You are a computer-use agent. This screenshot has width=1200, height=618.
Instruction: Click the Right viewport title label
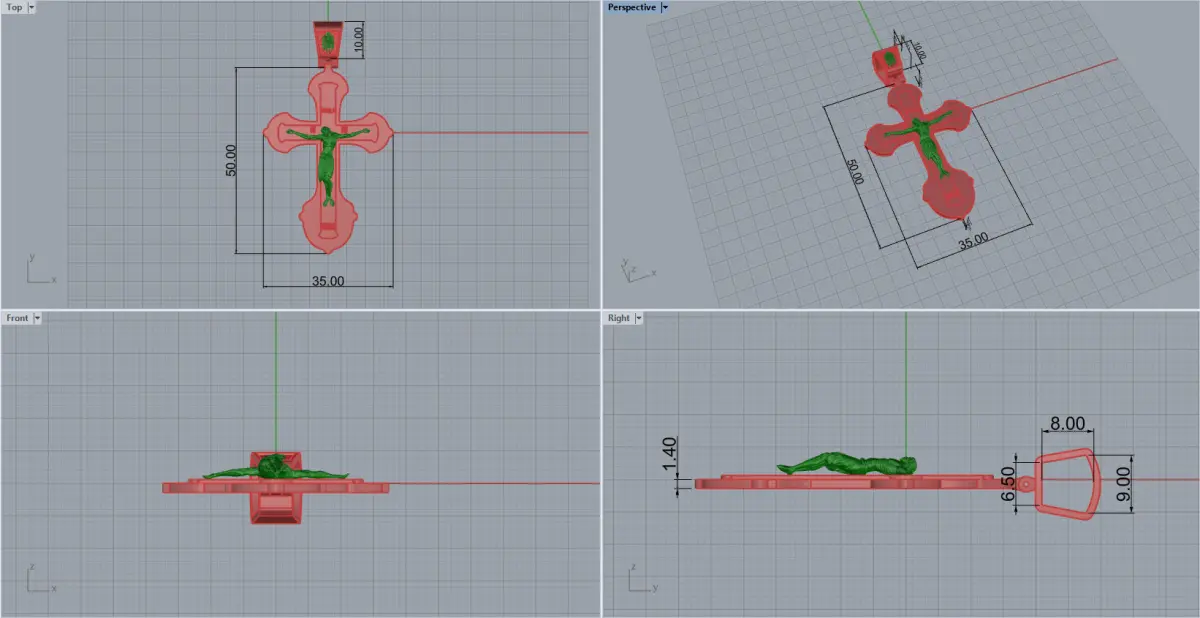[x=619, y=318]
